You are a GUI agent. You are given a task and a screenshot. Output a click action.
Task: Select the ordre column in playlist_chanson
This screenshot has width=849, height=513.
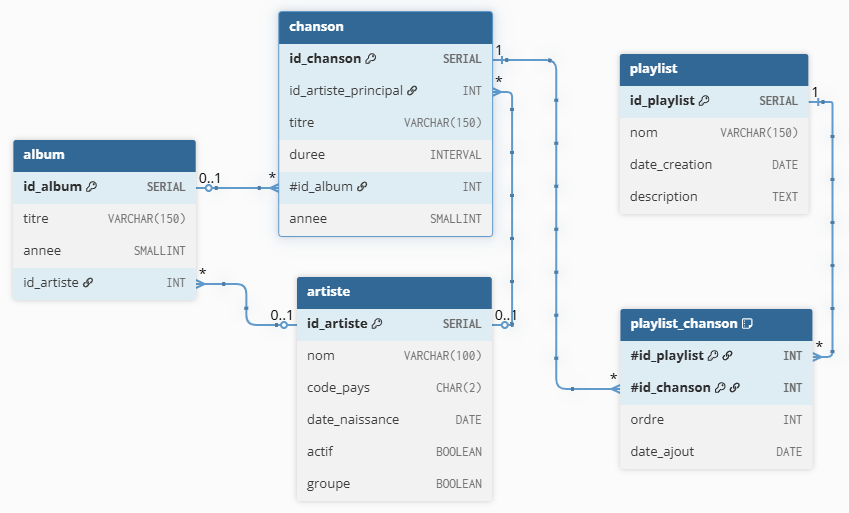click(x=716, y=420)
